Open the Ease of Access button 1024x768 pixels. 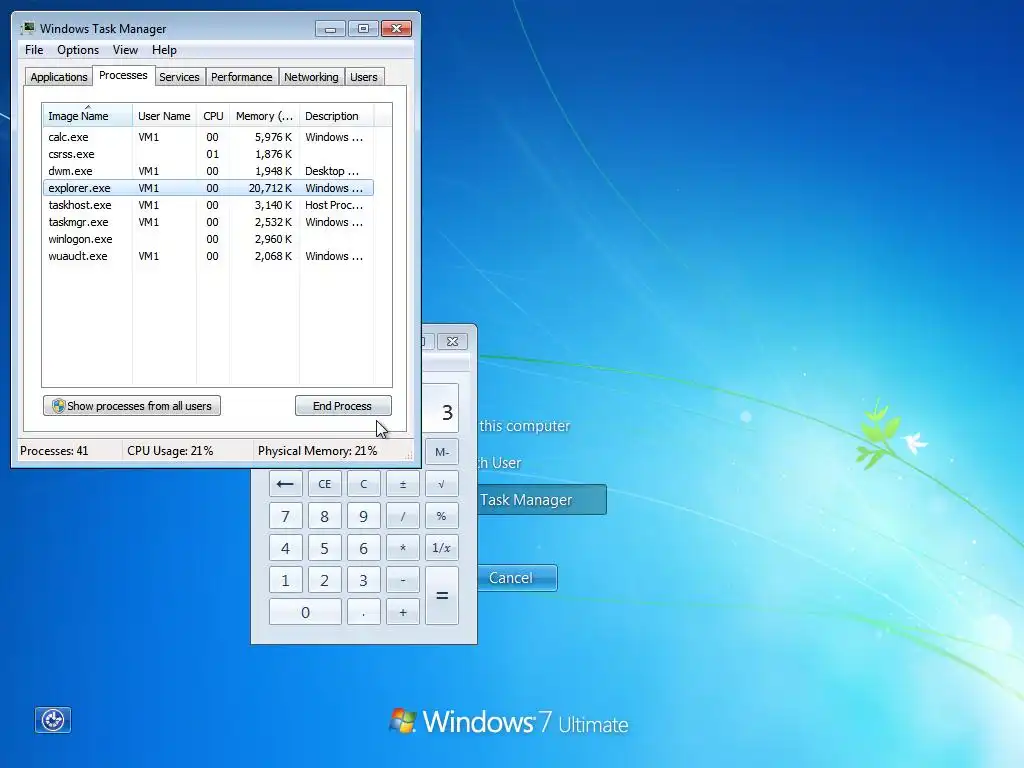[x=53, y=720]
